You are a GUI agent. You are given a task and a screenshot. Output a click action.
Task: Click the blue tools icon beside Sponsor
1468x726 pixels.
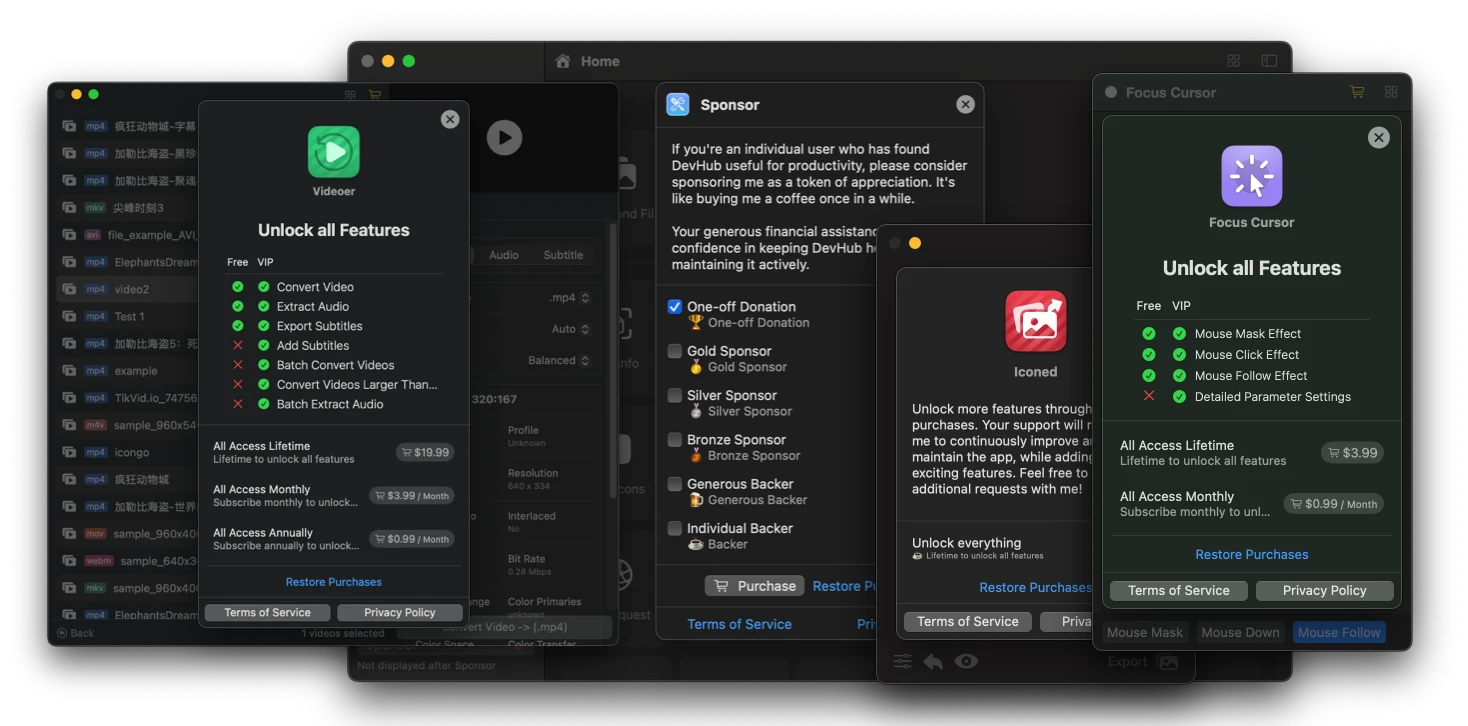678,104
